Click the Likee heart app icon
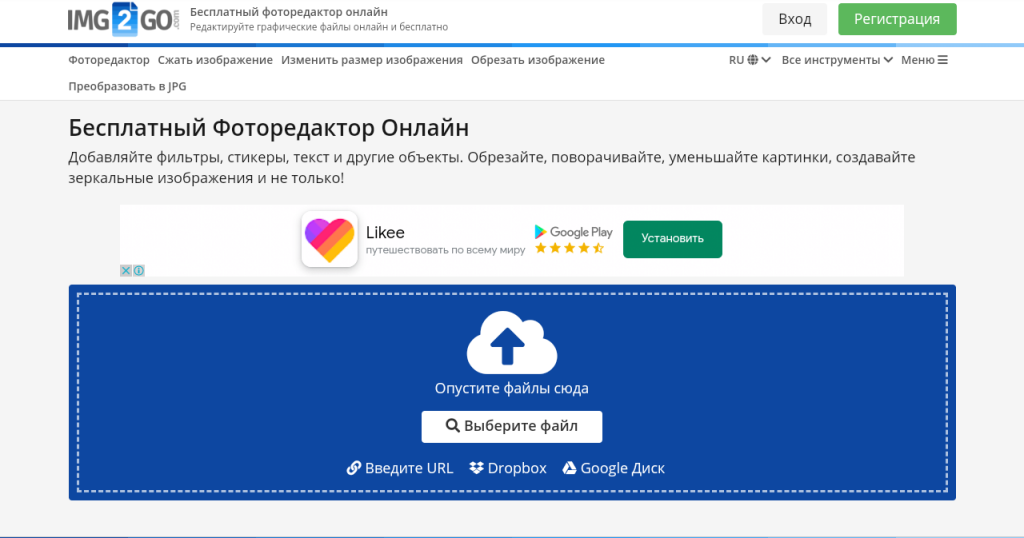Viewport: 1024px width, 538px height. [x=330, y=239]
